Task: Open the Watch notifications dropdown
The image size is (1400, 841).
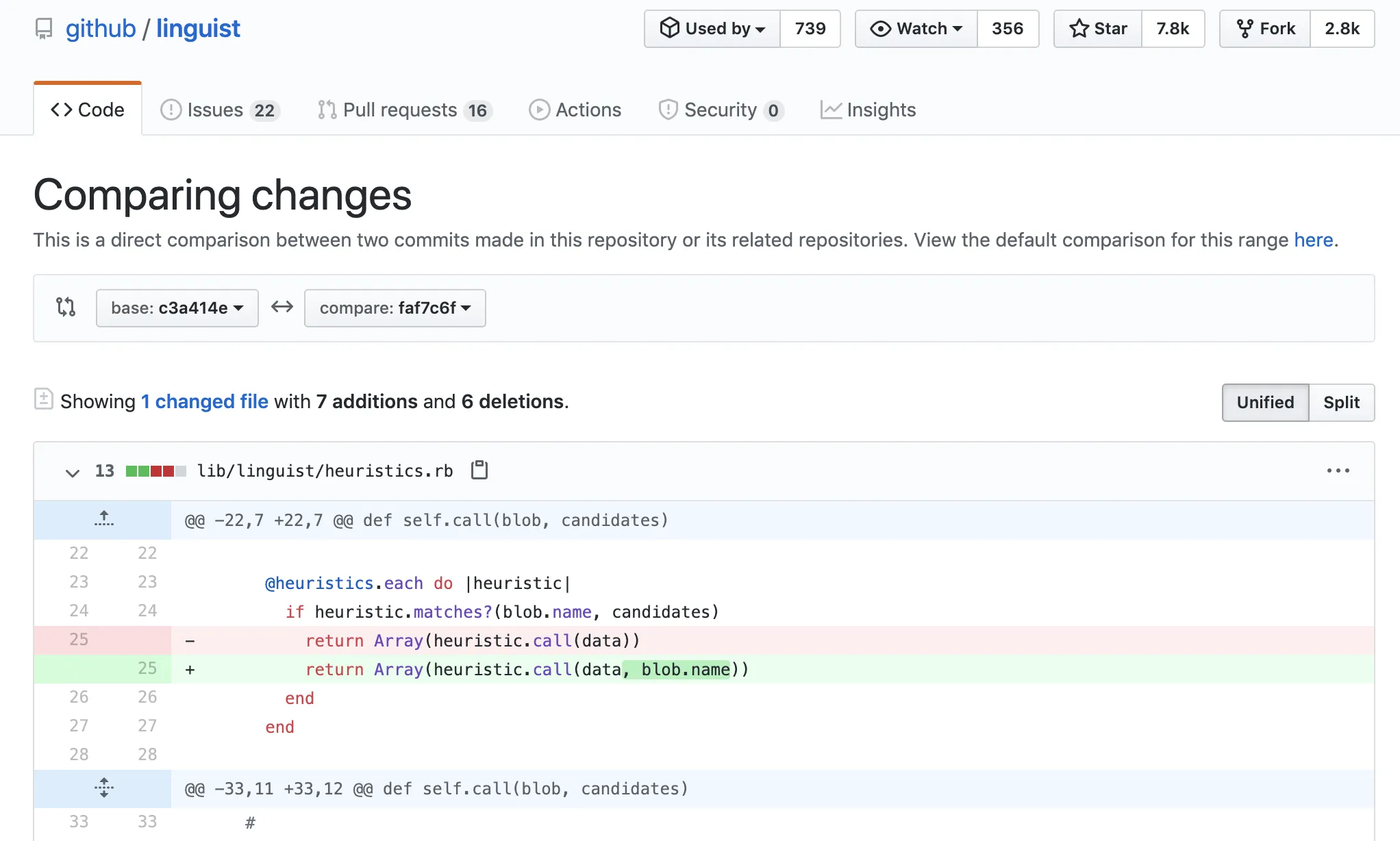Action: pyautogui.click(x=916, y=29)
